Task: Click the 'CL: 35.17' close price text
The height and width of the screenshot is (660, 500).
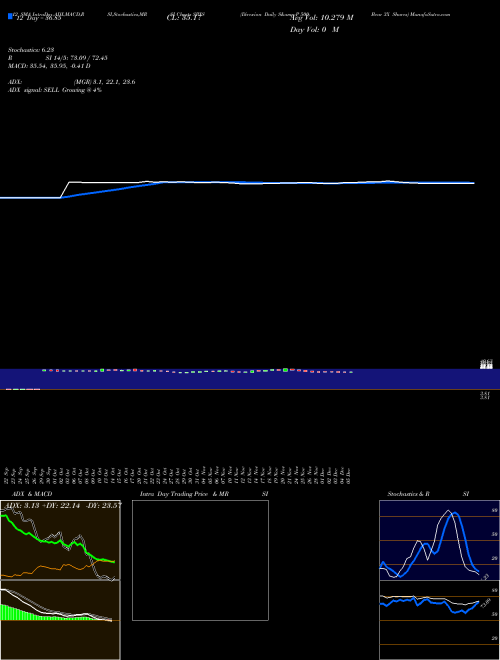Action: coord(184,18)
